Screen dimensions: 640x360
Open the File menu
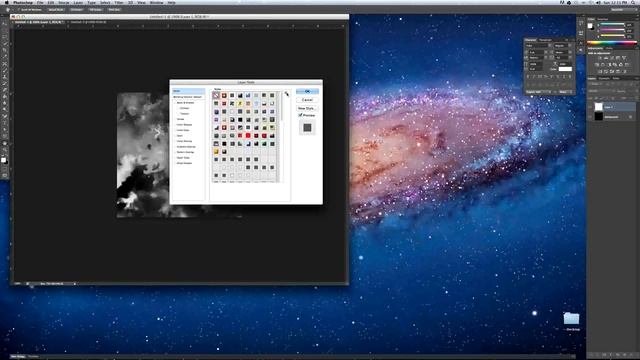[x=40, y=2]
